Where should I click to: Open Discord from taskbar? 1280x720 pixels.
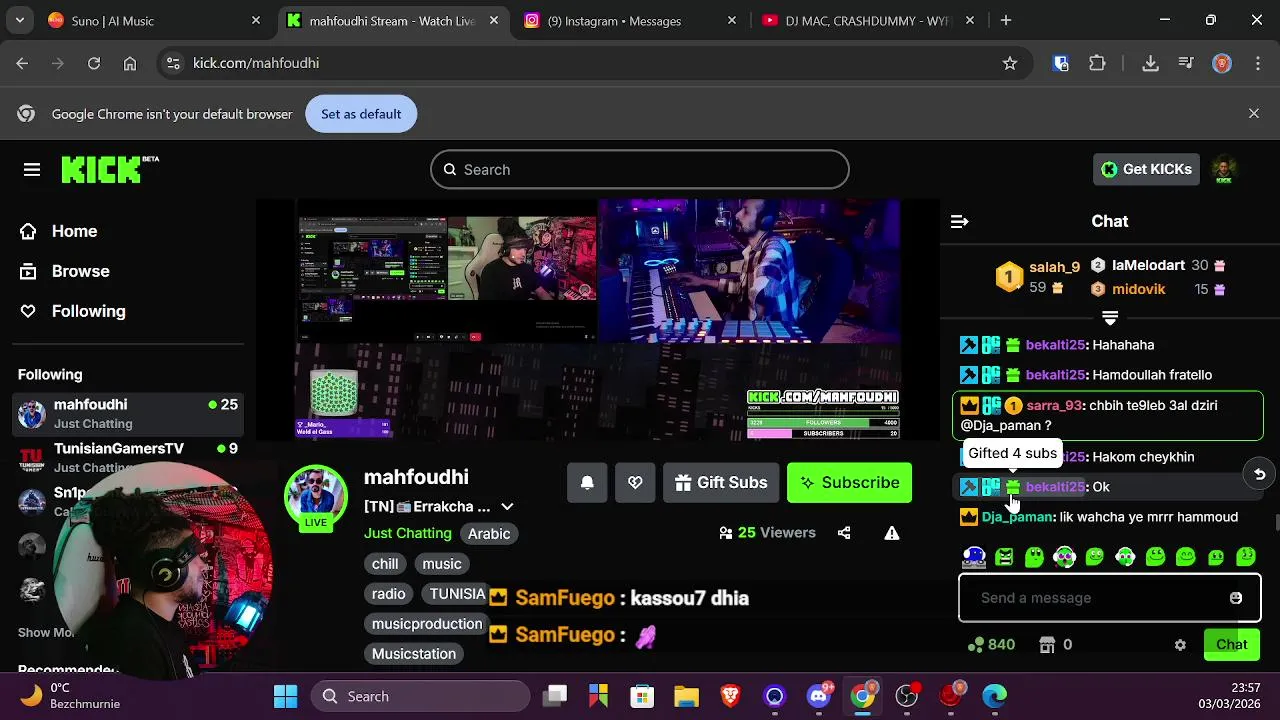tap(819, 696)
